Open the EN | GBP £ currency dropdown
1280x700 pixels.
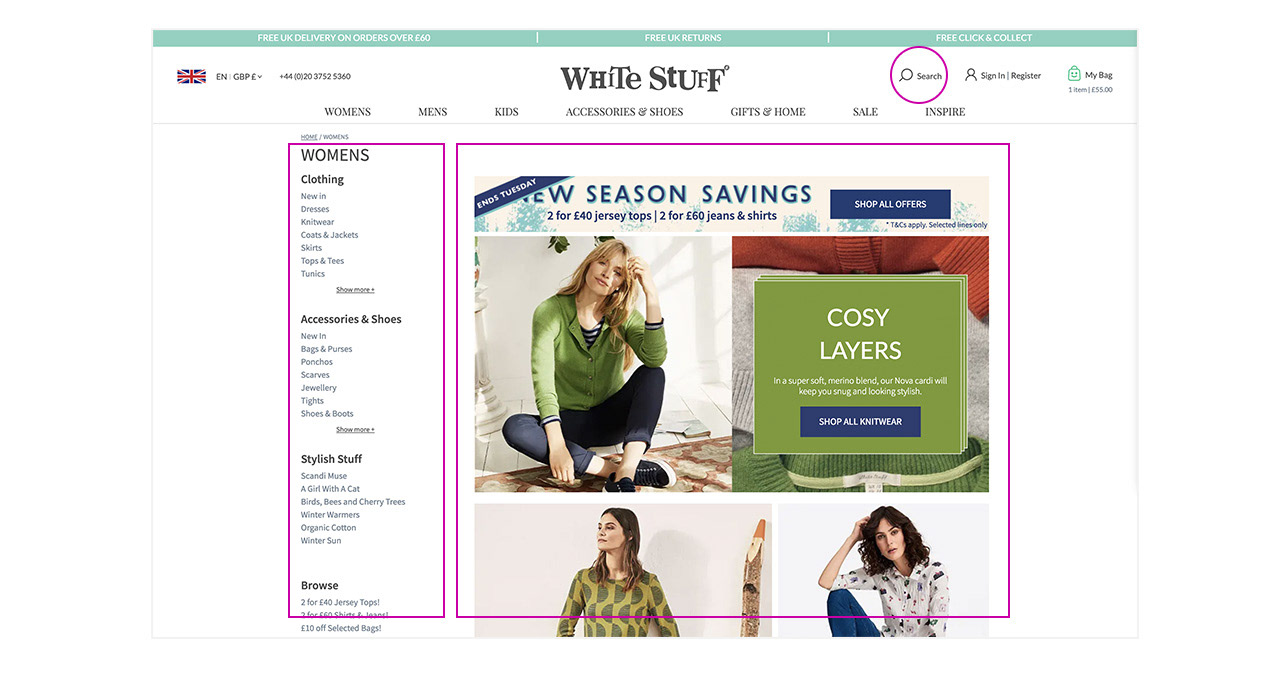(239, 76)
